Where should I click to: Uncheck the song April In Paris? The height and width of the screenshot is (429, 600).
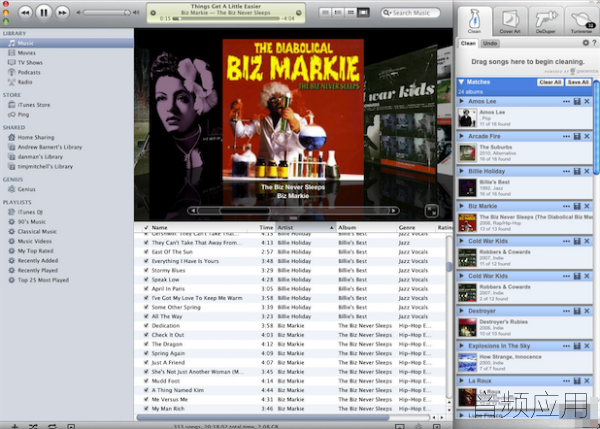tap(146, 289)
